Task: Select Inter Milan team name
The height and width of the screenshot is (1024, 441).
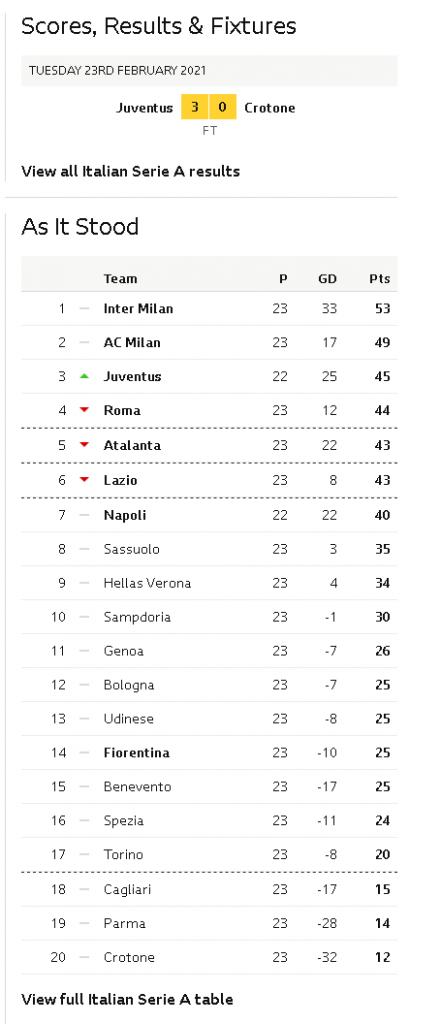Action: click(x=139, y=308)
